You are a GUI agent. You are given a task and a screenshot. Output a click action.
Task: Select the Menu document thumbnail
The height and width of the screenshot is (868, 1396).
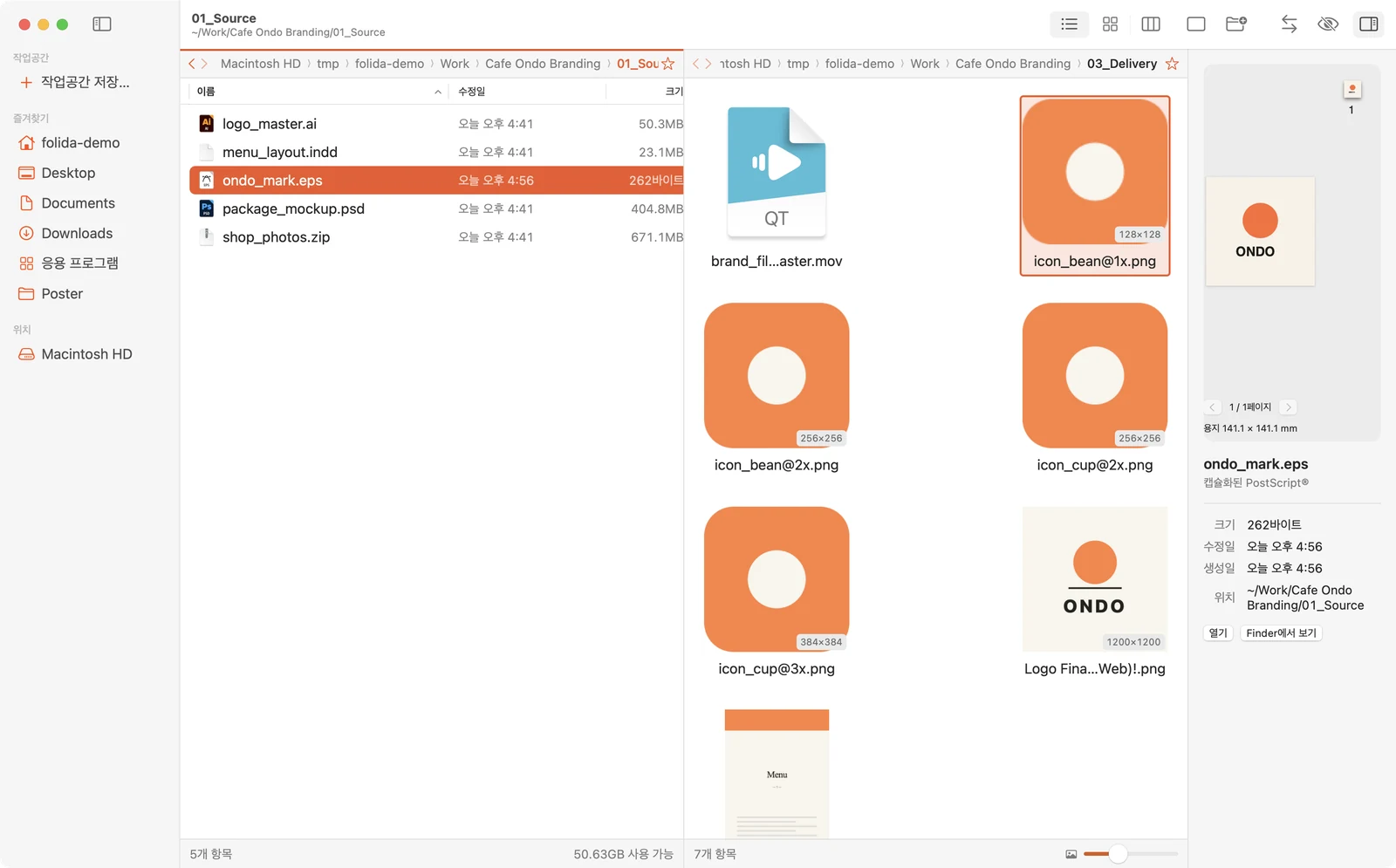(x=777, y=774)
